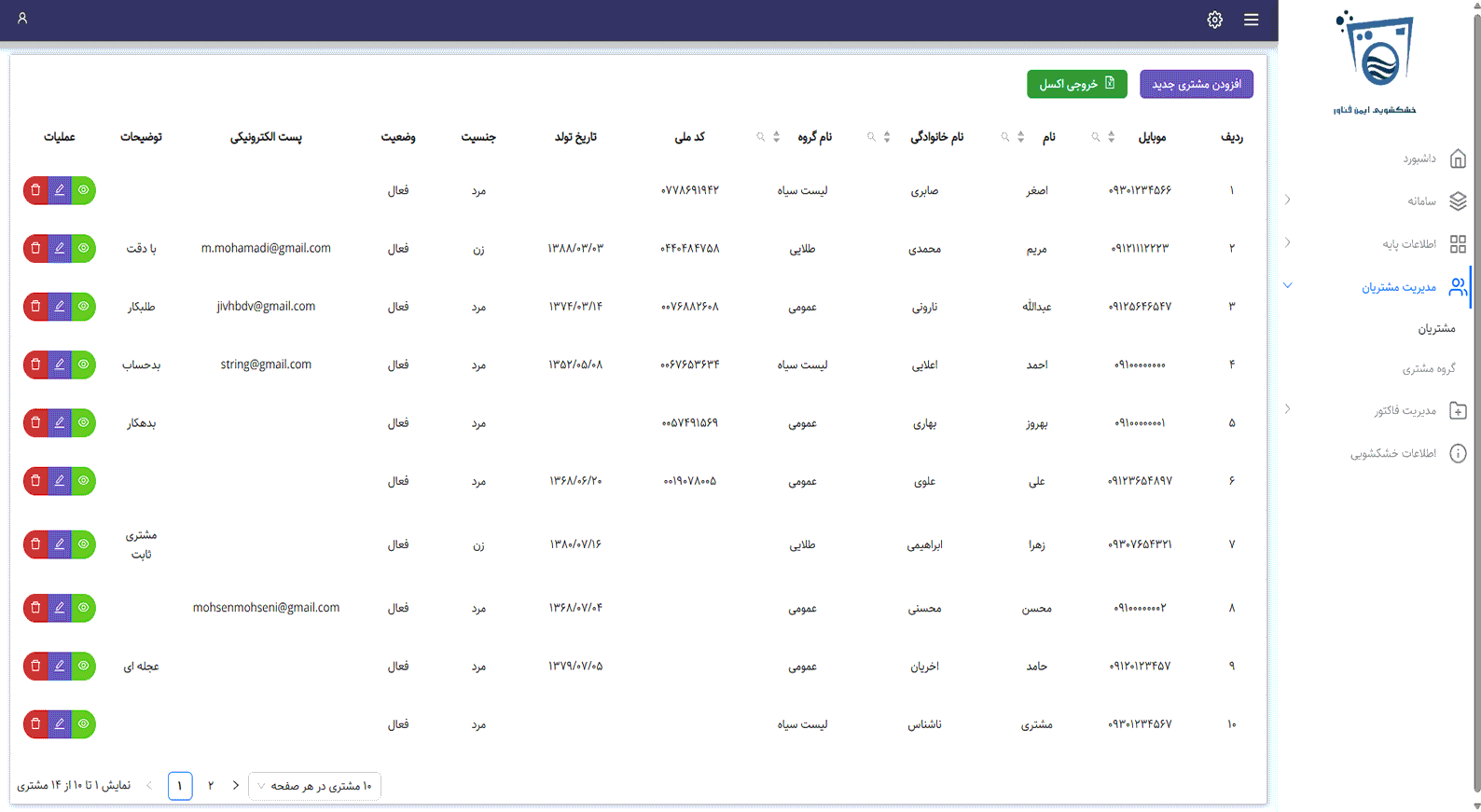Viewport: 1481px width, 812px height.
Task: Delete customer اصغر صابری with trash icon
Action: pyautogui.click(x=35, y=190)
